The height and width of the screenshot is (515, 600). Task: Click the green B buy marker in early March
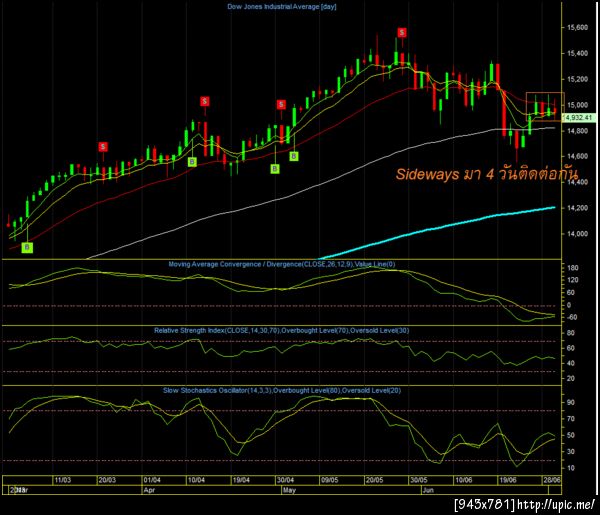[27, 248]
